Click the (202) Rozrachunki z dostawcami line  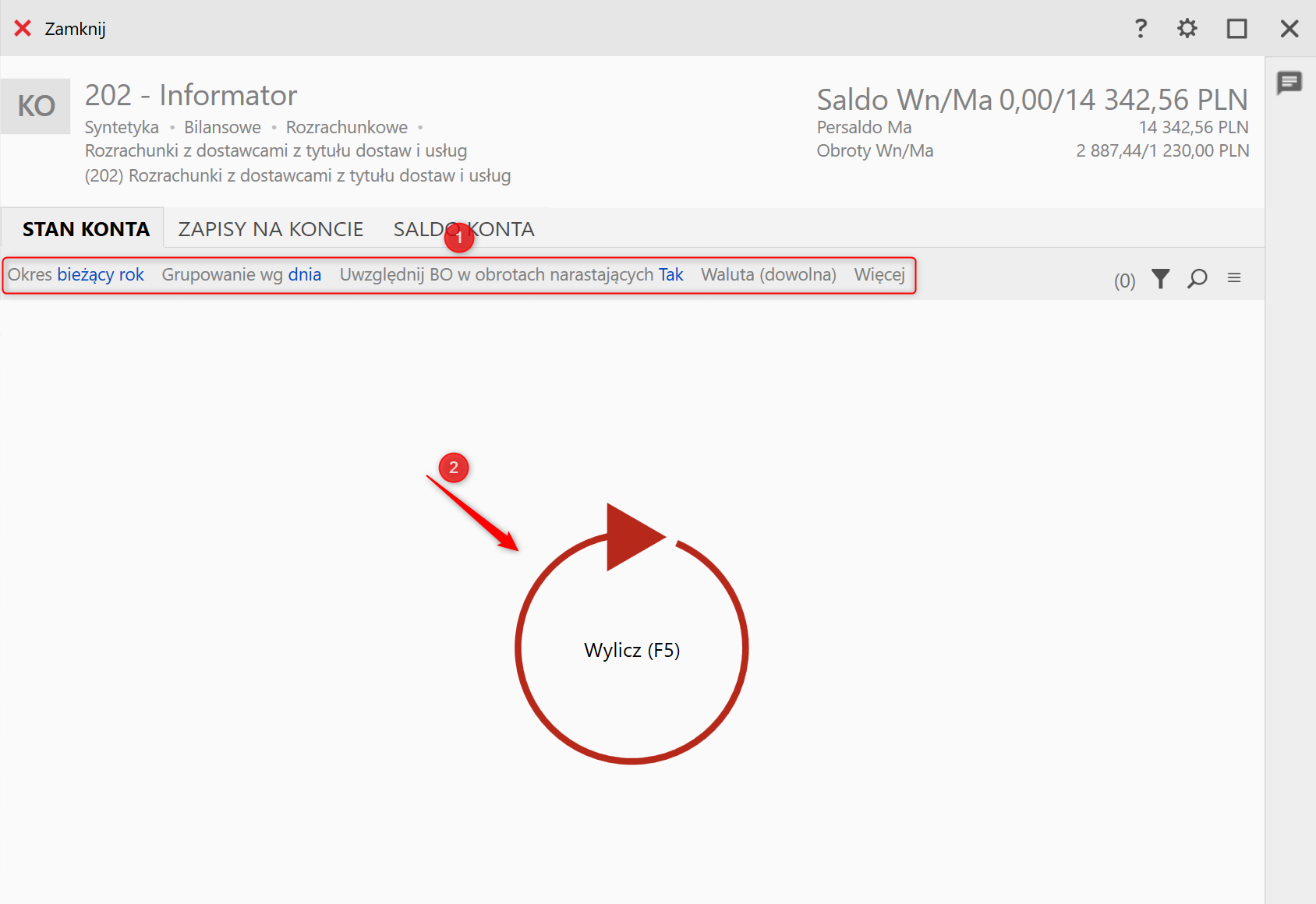(298, 176)
